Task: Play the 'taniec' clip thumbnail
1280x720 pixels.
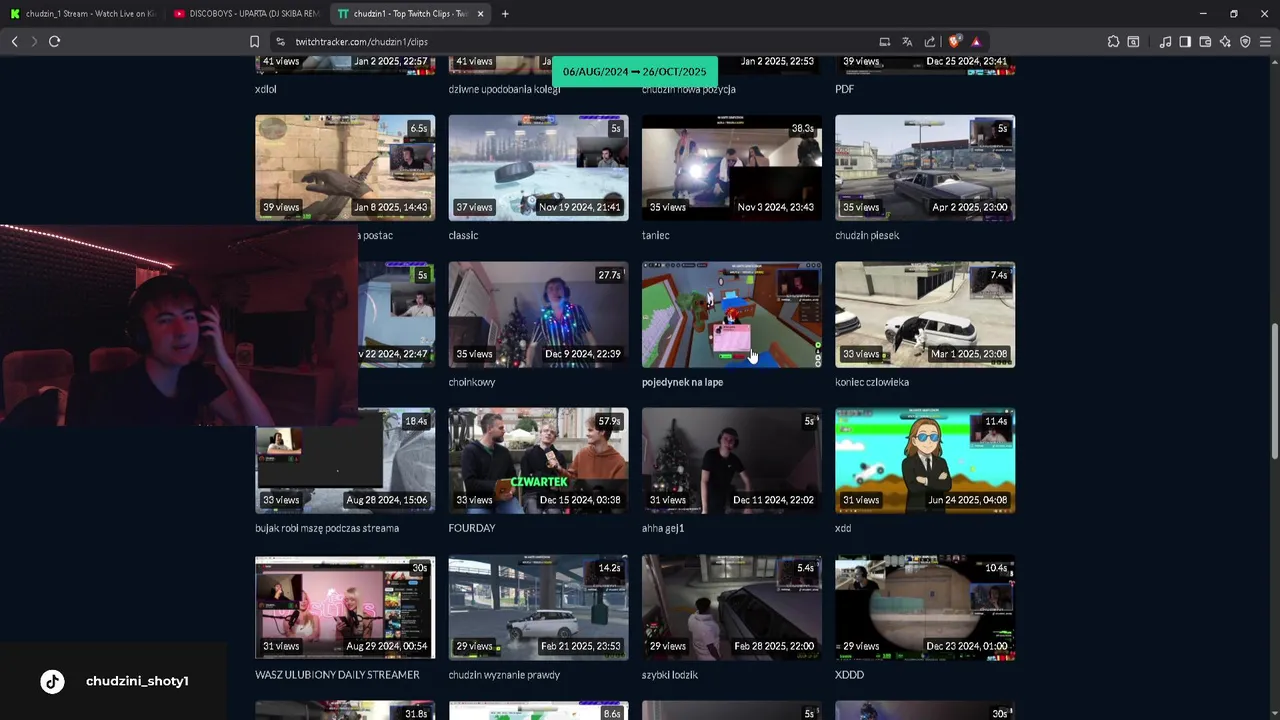Action: pyautogui.click(x=732, y=168)
